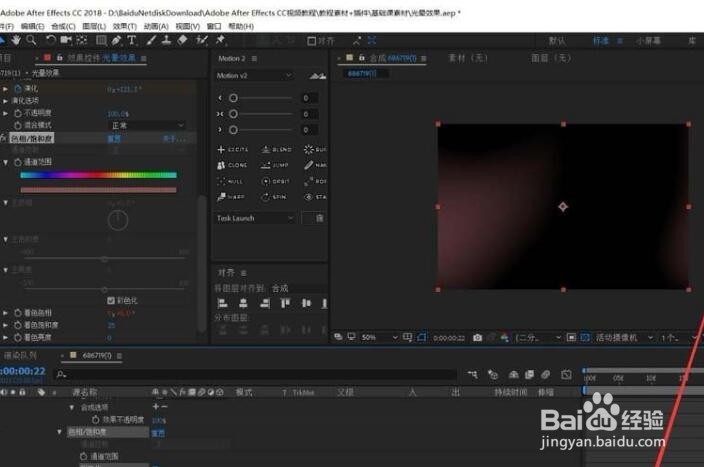The image size is (704, 467).
Task: Select the Rectangle shape tool
Action: pos(101,40)
